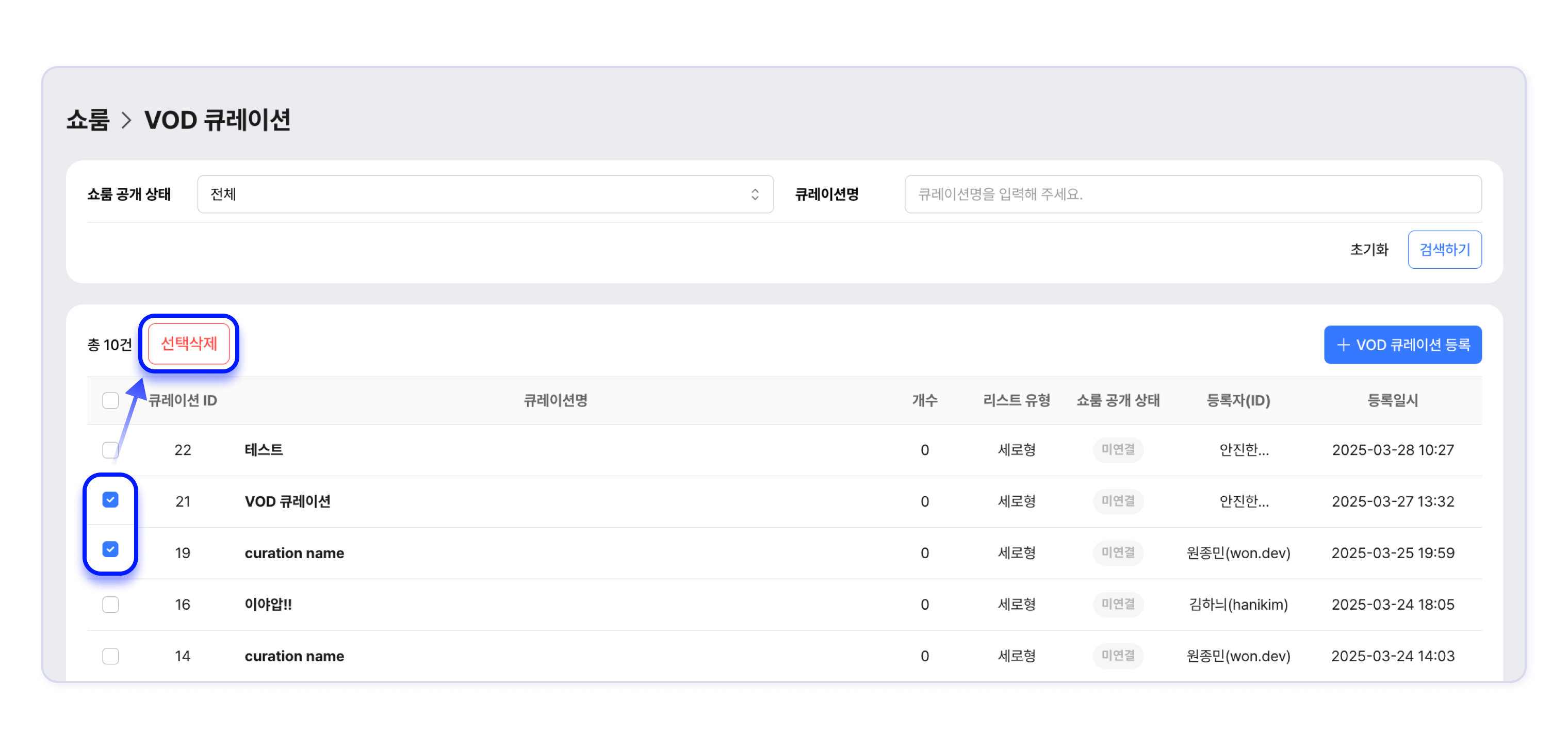Click the 쇼룸 breadcrumb link
Screen dimensions: 1568x749
(x=88, y=120)
